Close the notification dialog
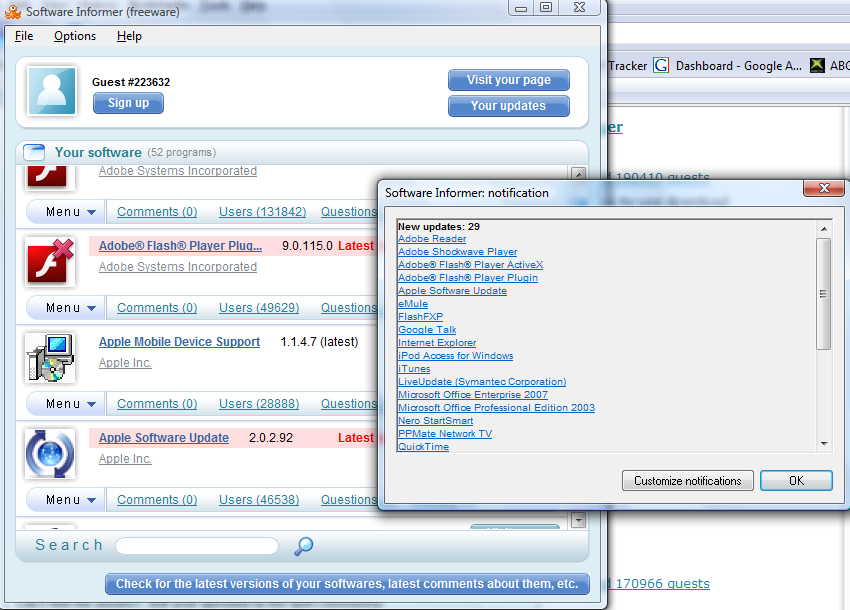This screenshot has width=850, height=610. [x=824, y=188]
